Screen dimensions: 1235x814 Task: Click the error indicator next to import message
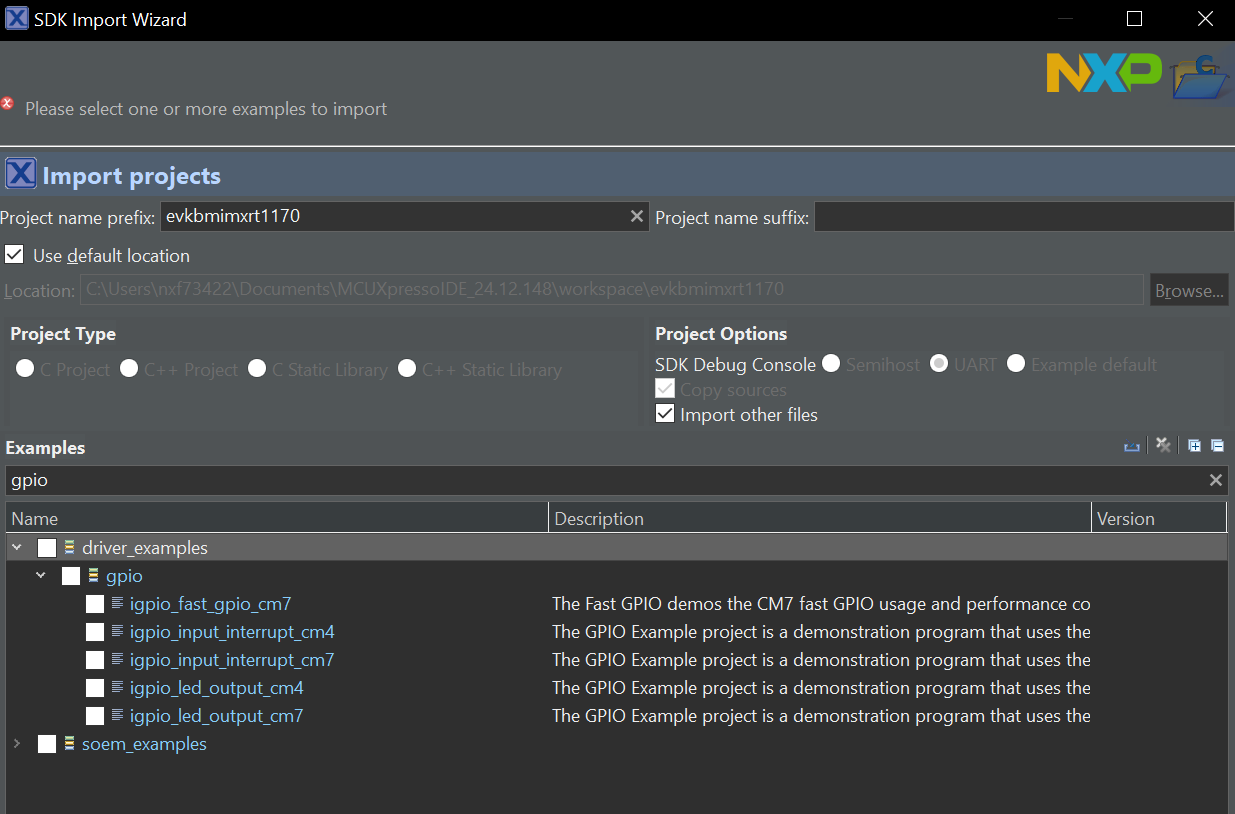10,102
